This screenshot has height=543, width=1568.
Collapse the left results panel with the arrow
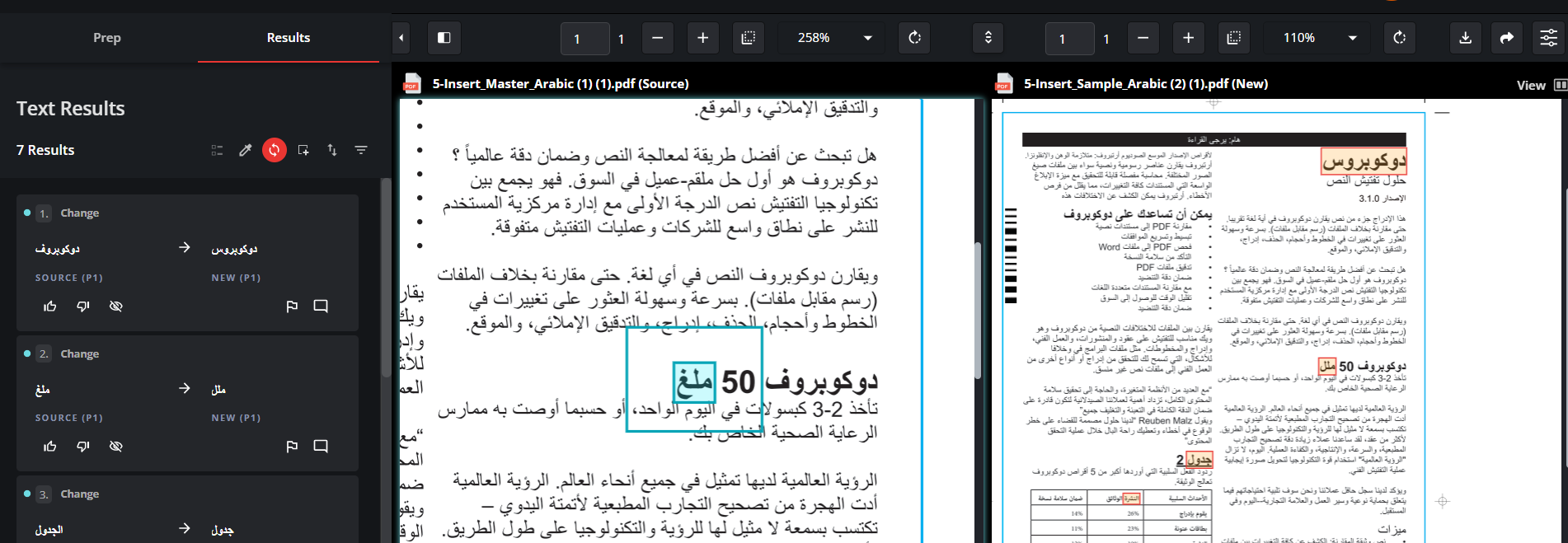(401, 38)
